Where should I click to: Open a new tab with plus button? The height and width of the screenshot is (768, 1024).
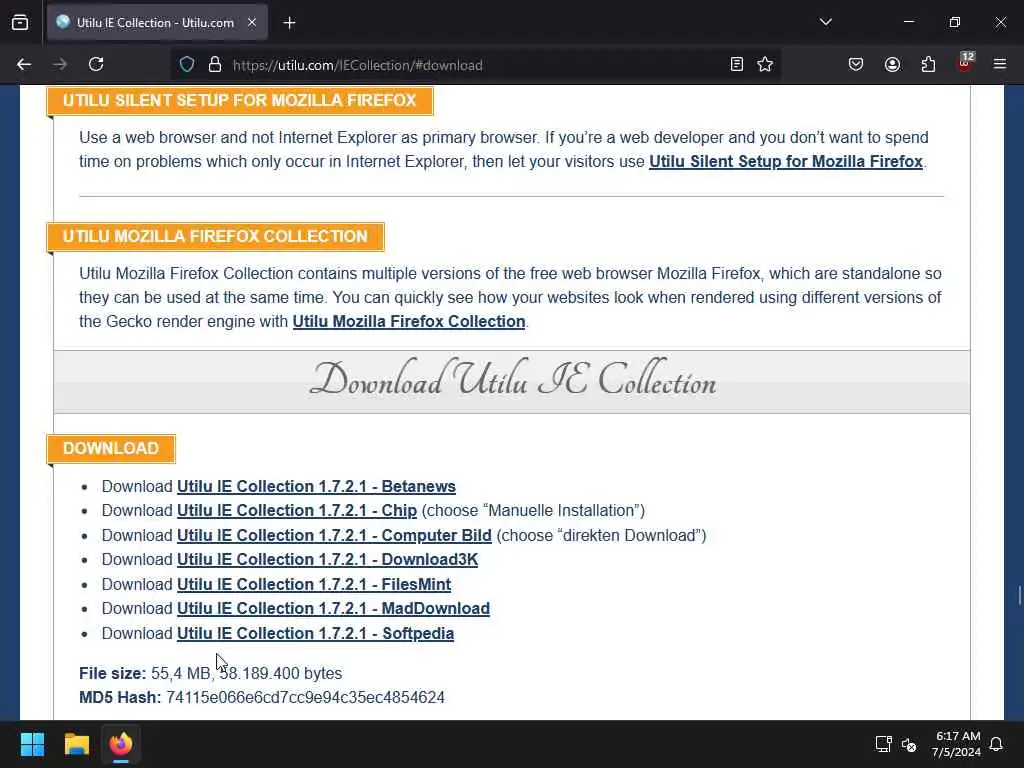(x=289, y=23)
